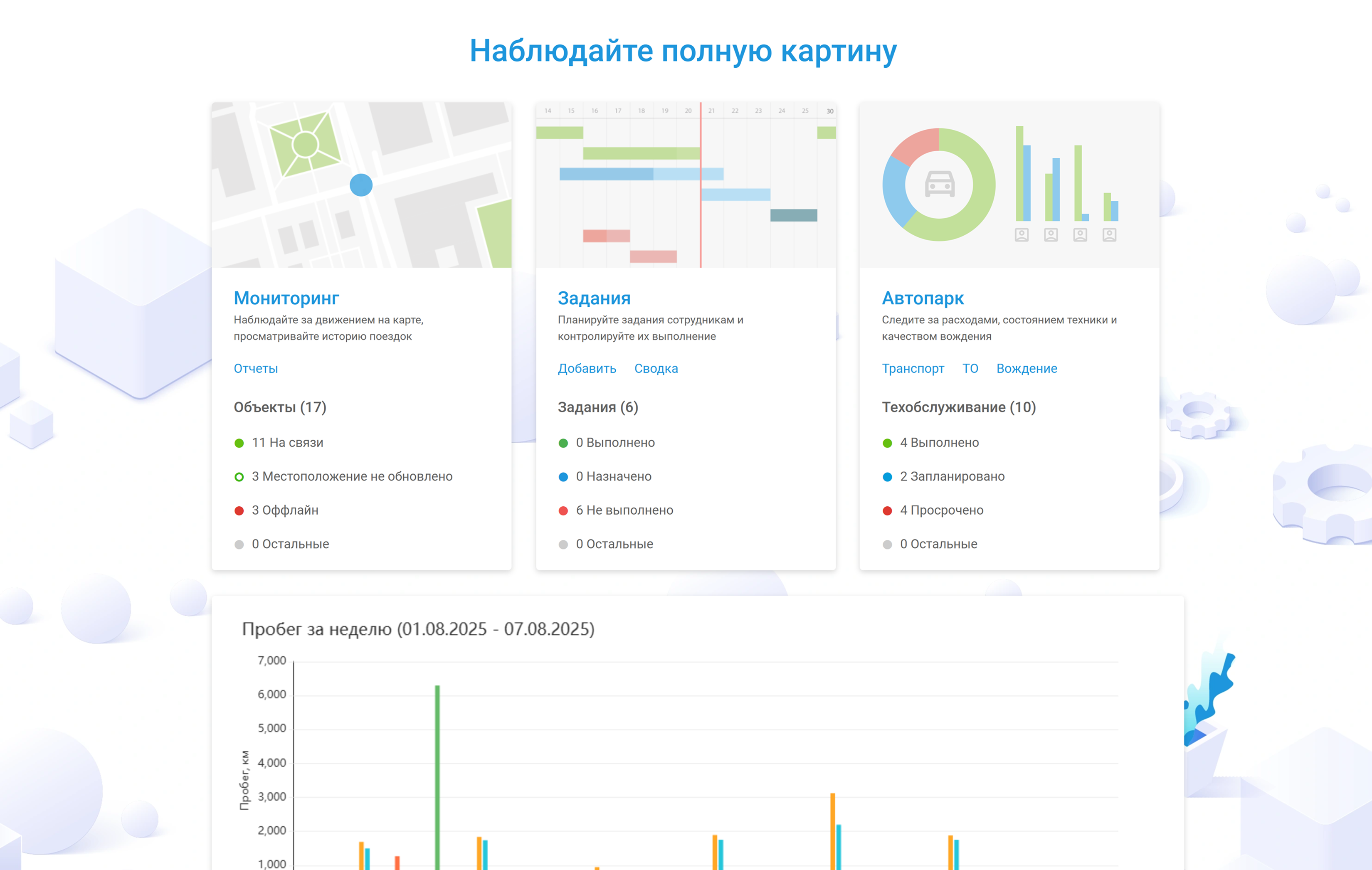Screen dimensions: 1372x870
Task: Click the red dot next to 4 Просрочено
Action: [887, 511]
